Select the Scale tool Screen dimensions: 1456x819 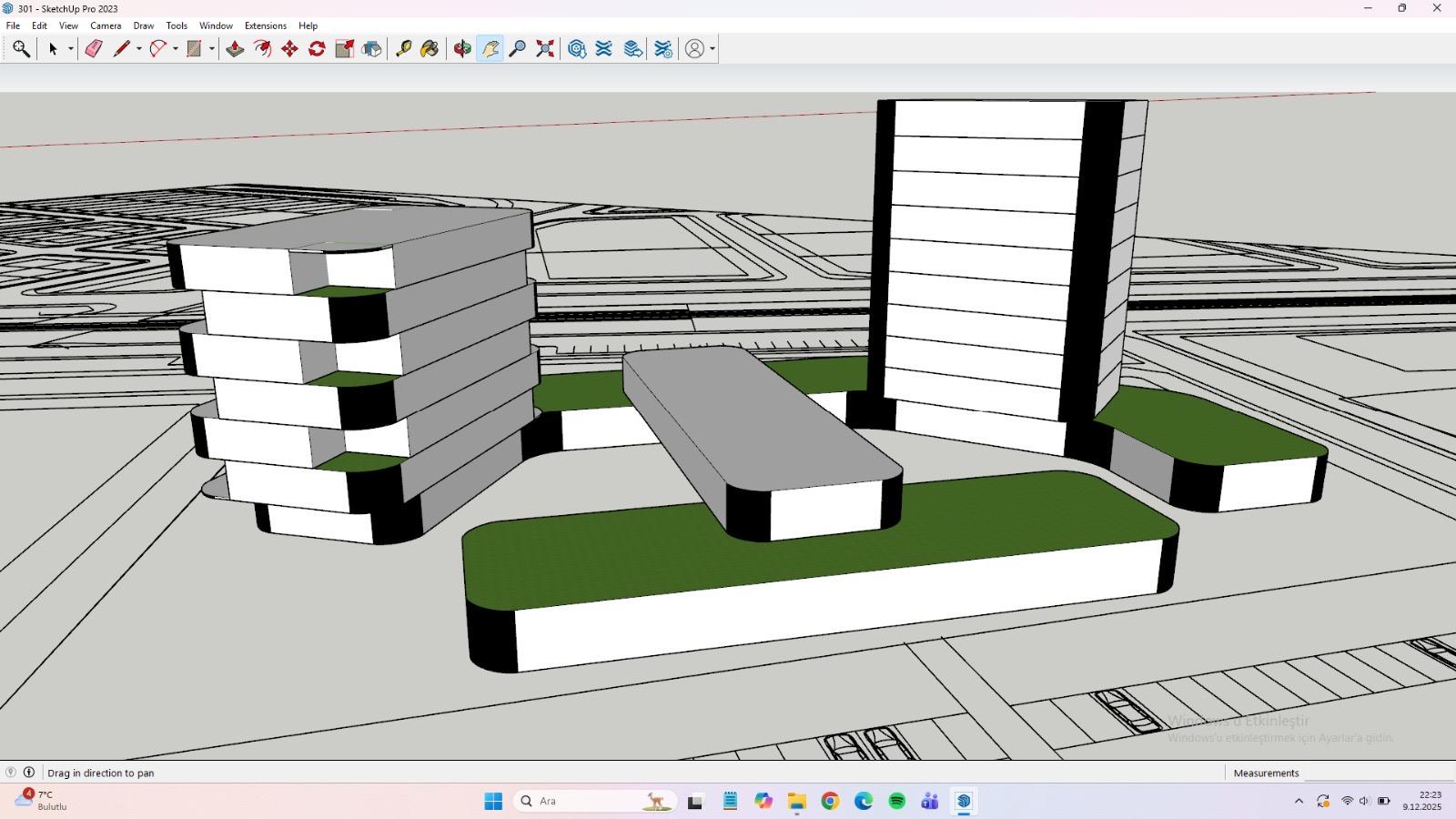click(344, 49)
